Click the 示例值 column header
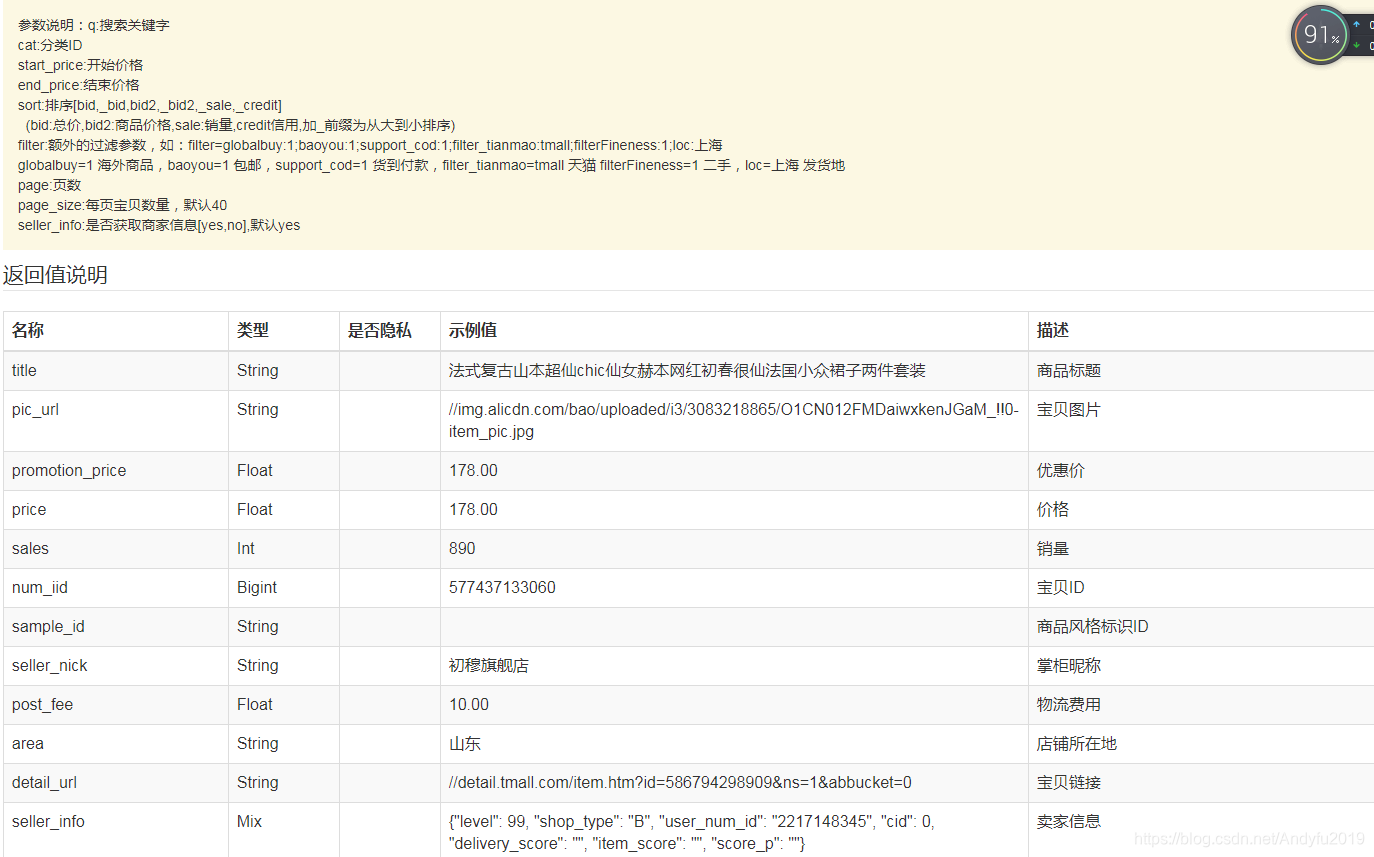 click(x=473, y=330)
